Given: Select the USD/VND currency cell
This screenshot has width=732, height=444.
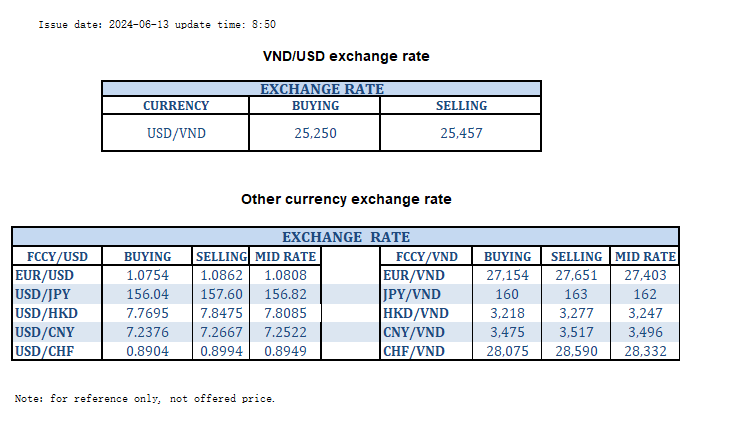Looking at the screenshot, I should 176,133.
